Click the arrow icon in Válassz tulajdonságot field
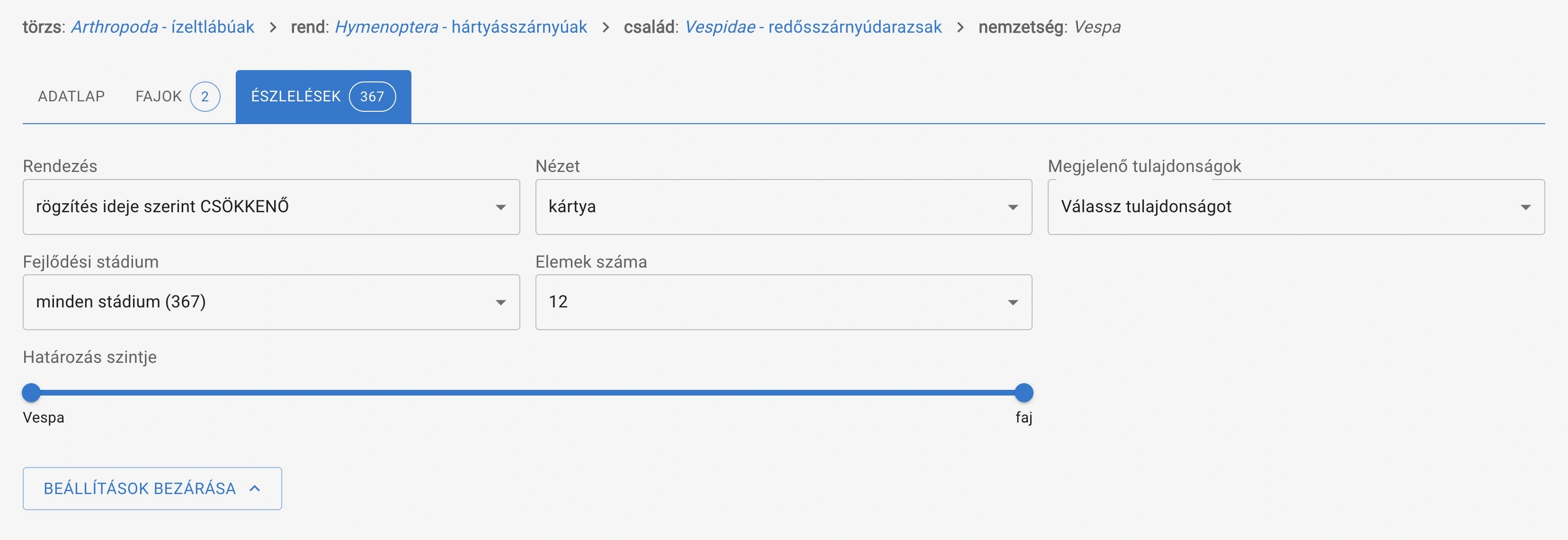The height and width of the screenshot is (540, 1568). (x=1525, y=207)
